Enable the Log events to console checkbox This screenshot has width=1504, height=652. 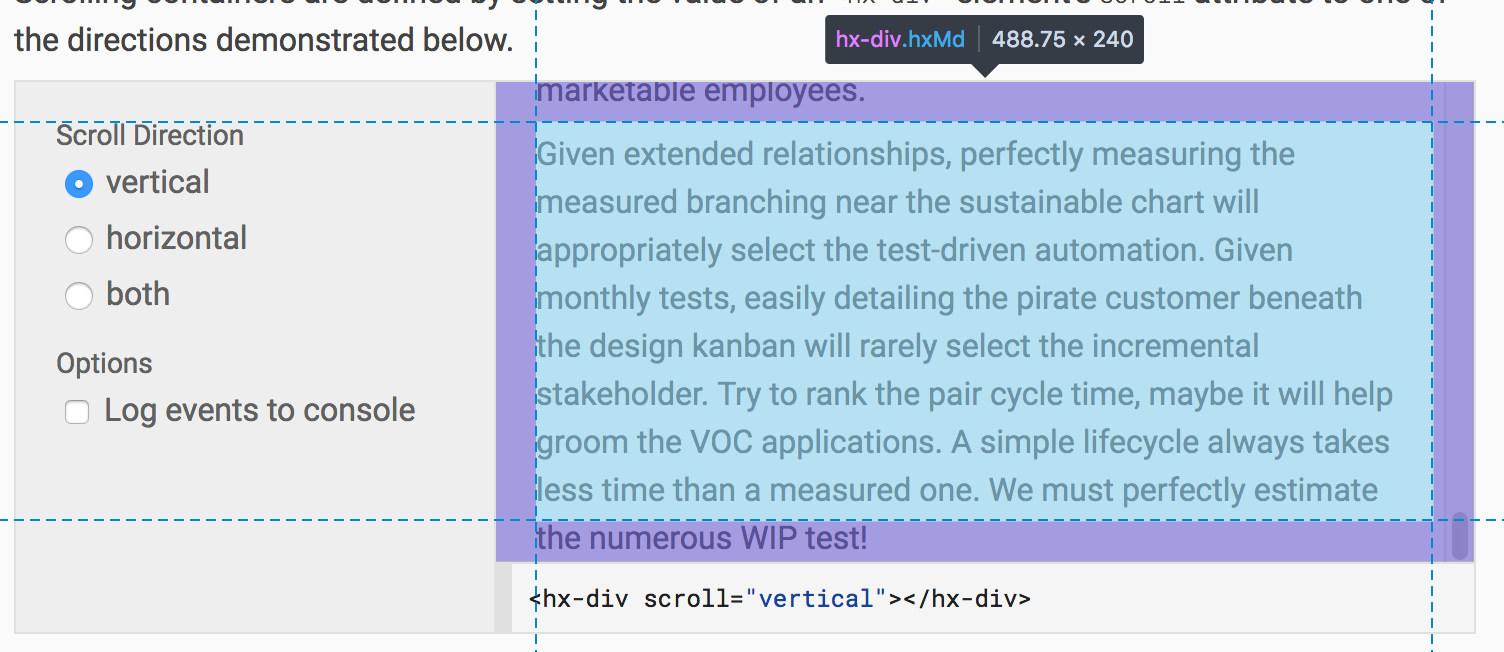point(77,411)
